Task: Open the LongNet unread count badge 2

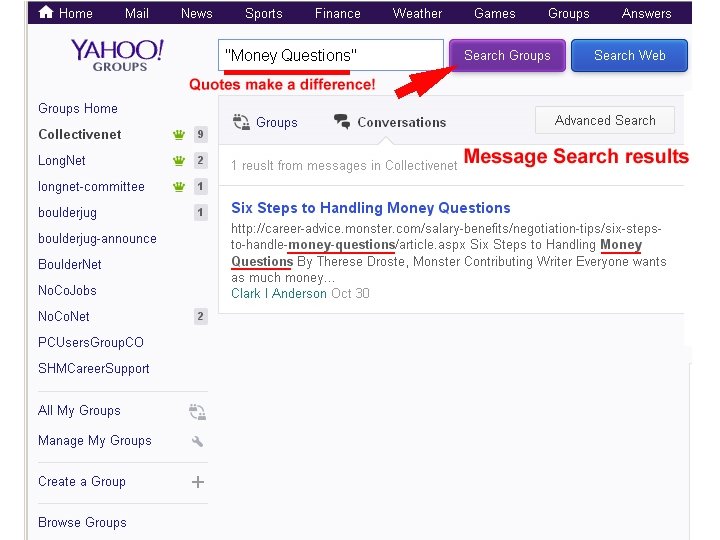Action: [x=200, y=160]
